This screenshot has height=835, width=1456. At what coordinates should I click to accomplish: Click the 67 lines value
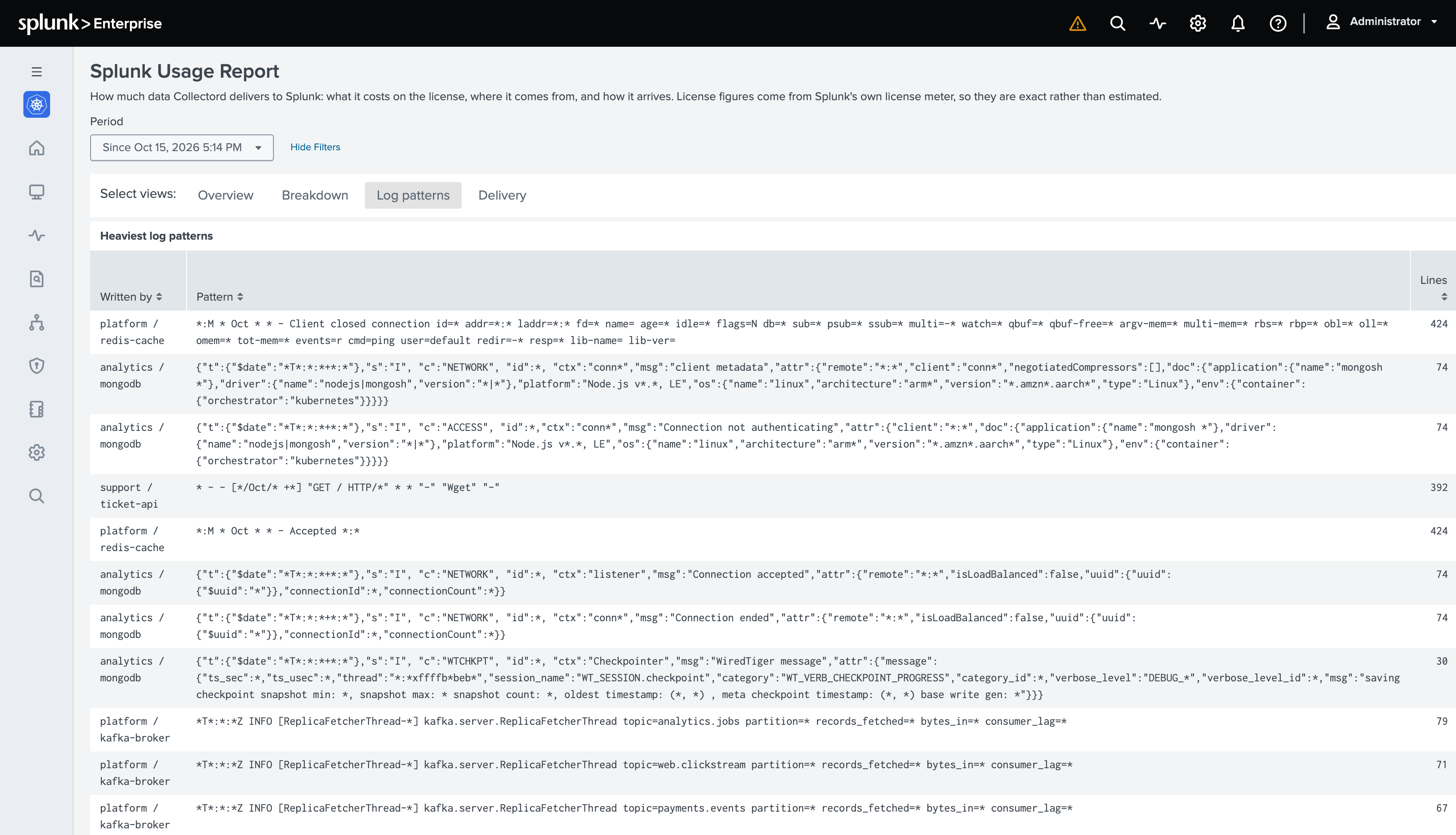coord(1442,809)
